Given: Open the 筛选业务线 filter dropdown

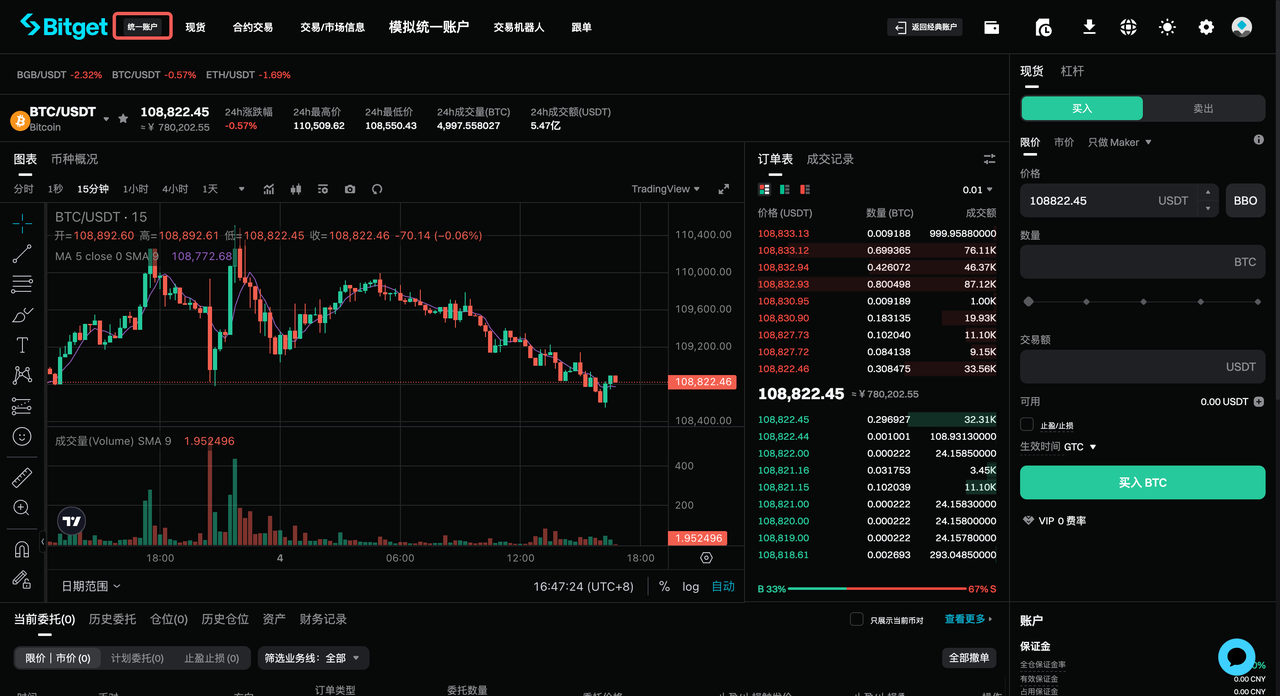Looking at the screenshot, I should pos(314,658).
